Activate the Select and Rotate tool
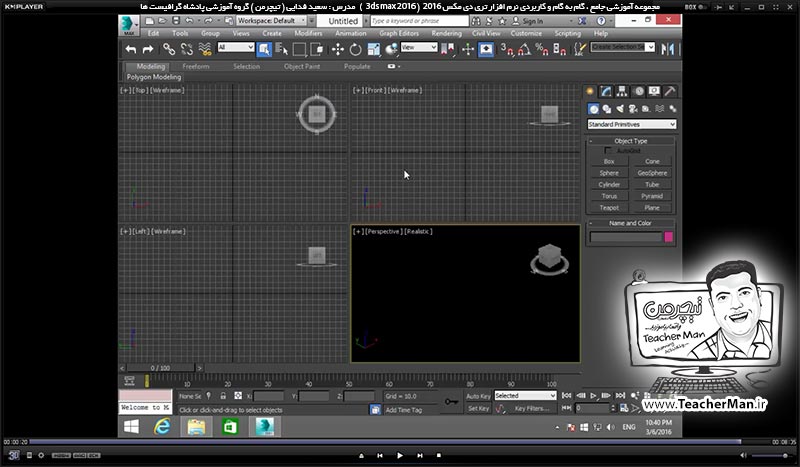The height and width of the screenshot is (467, 800). point(356,49)
